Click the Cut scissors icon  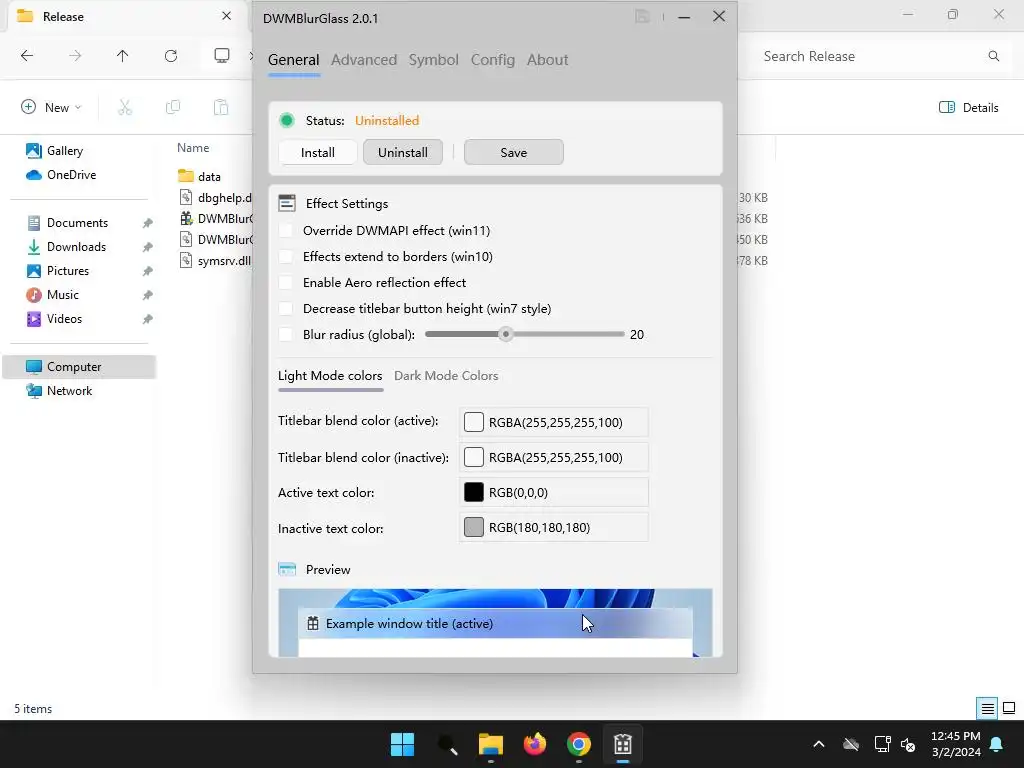(x=125, y=107)
